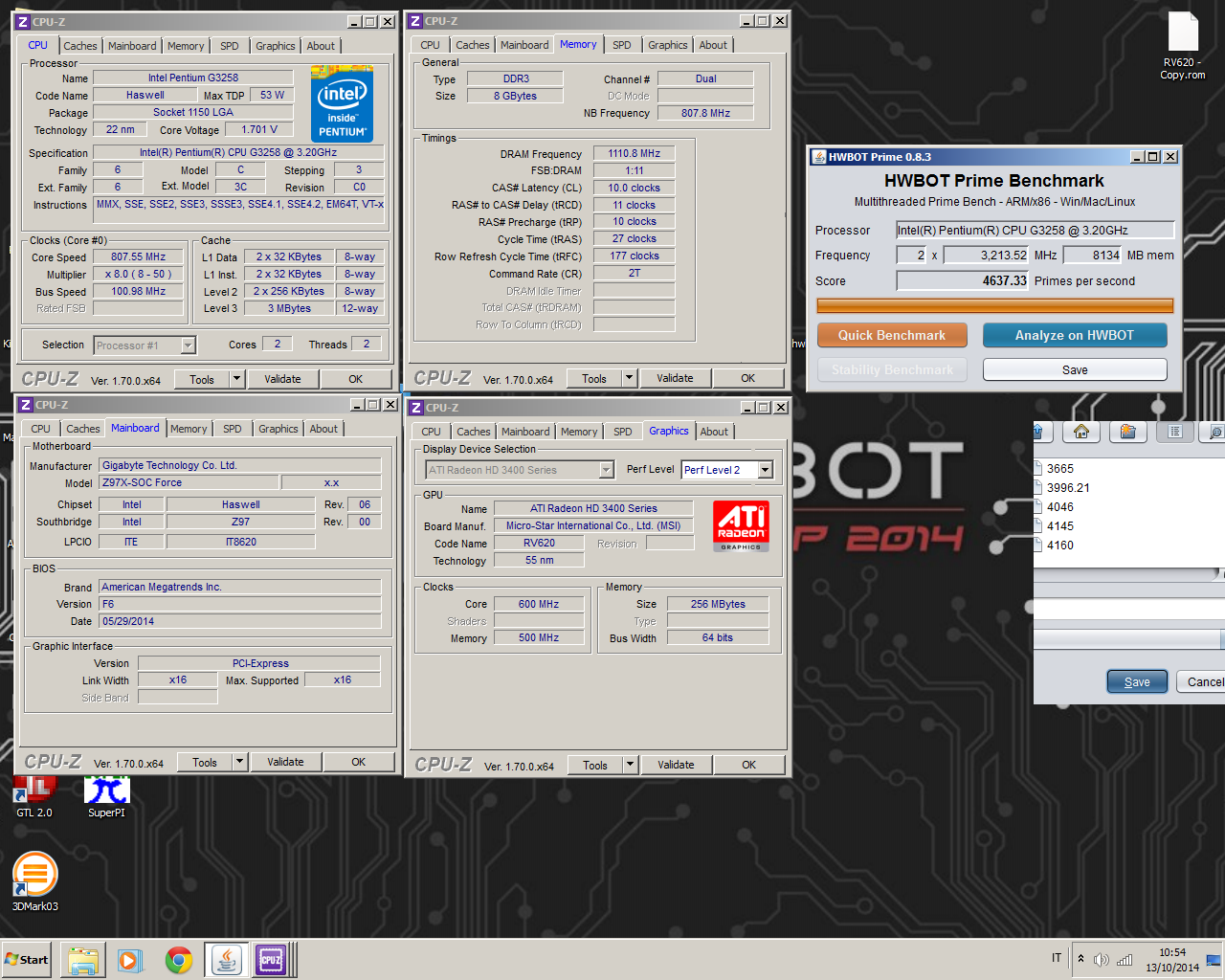The width and height of the screenshot is (1225, 980).
Task: Launch Google Chrome from taskbar
Action: [x=178, y=960]
